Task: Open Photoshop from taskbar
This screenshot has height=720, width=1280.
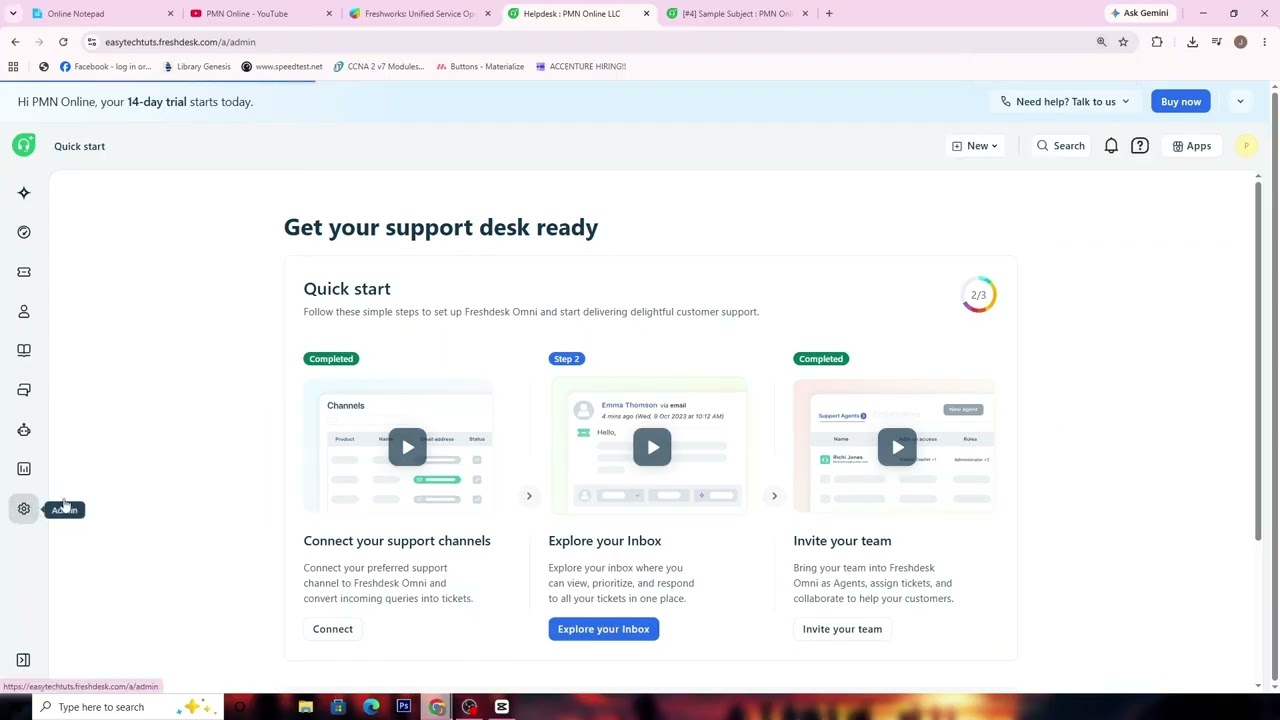Action: click(x=404, y=708)
